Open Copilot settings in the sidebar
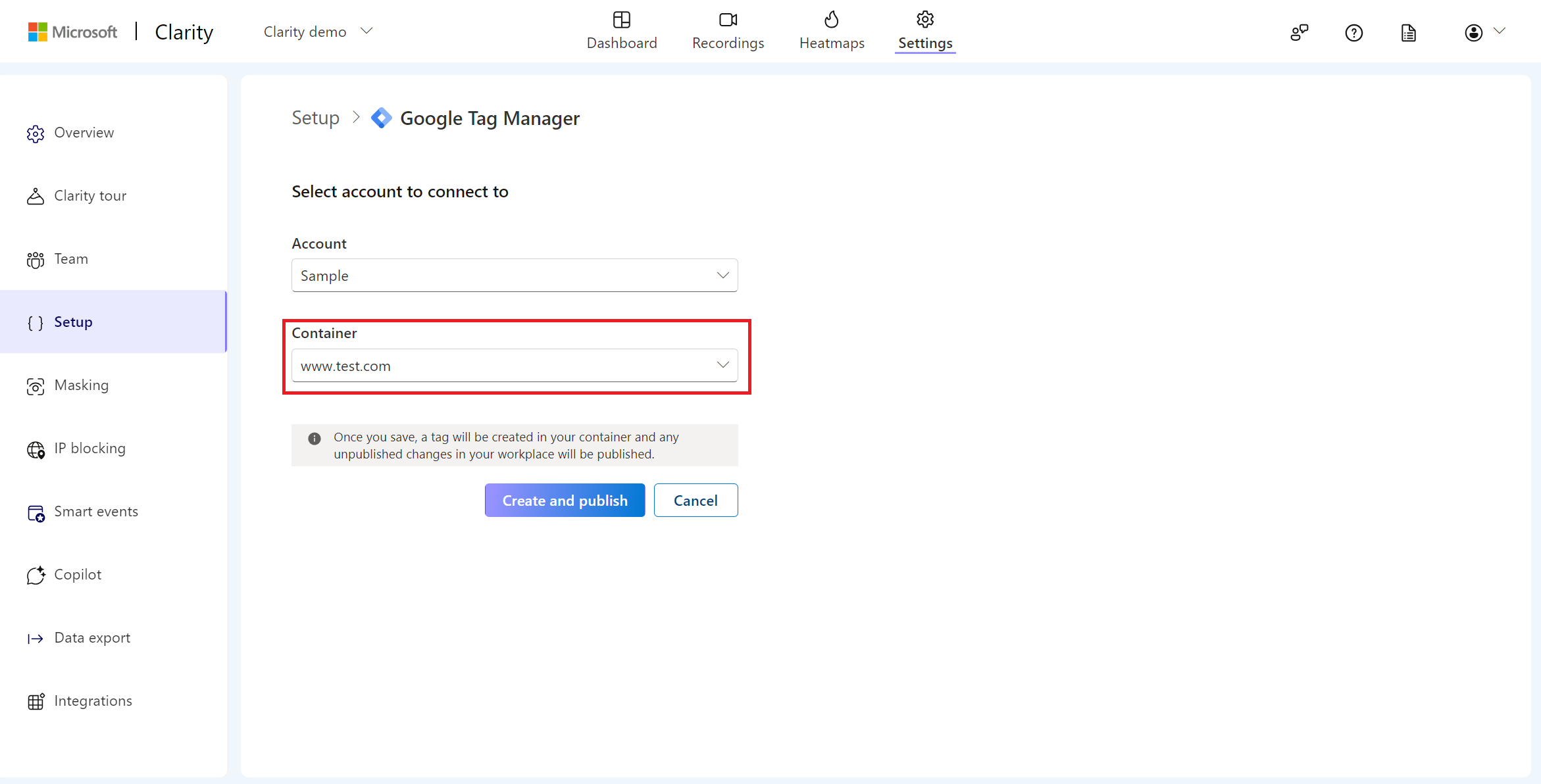 [114, 575]
